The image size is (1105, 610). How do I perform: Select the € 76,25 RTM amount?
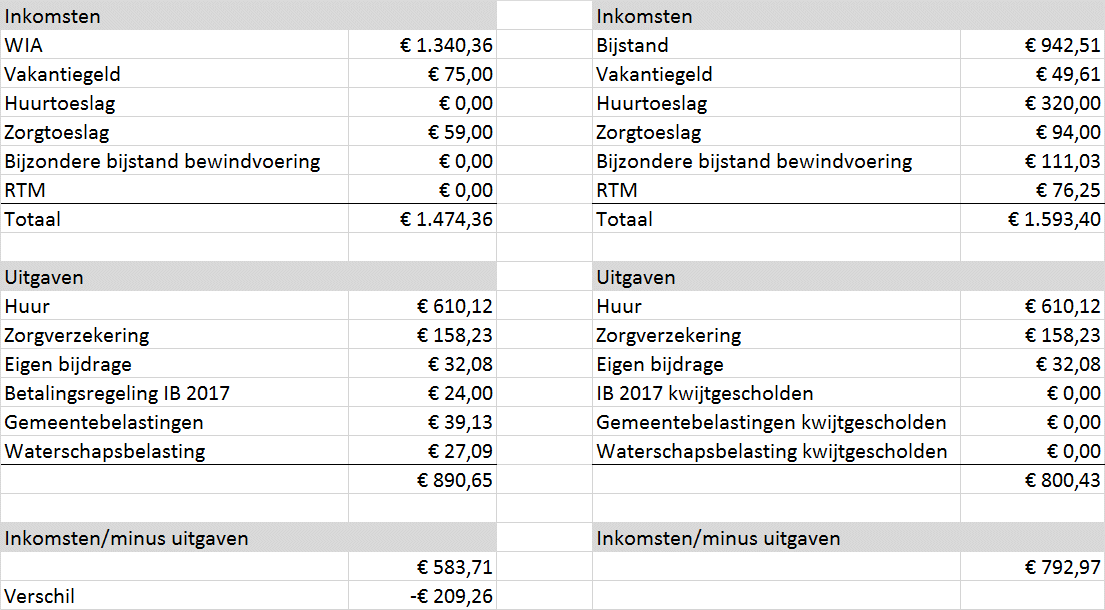[x=1068, y=190]
